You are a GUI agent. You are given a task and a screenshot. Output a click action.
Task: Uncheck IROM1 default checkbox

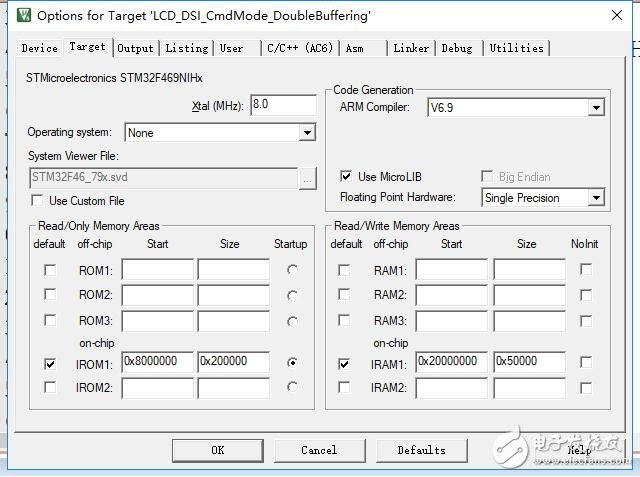pyautogui.click(x=50, y=364)
